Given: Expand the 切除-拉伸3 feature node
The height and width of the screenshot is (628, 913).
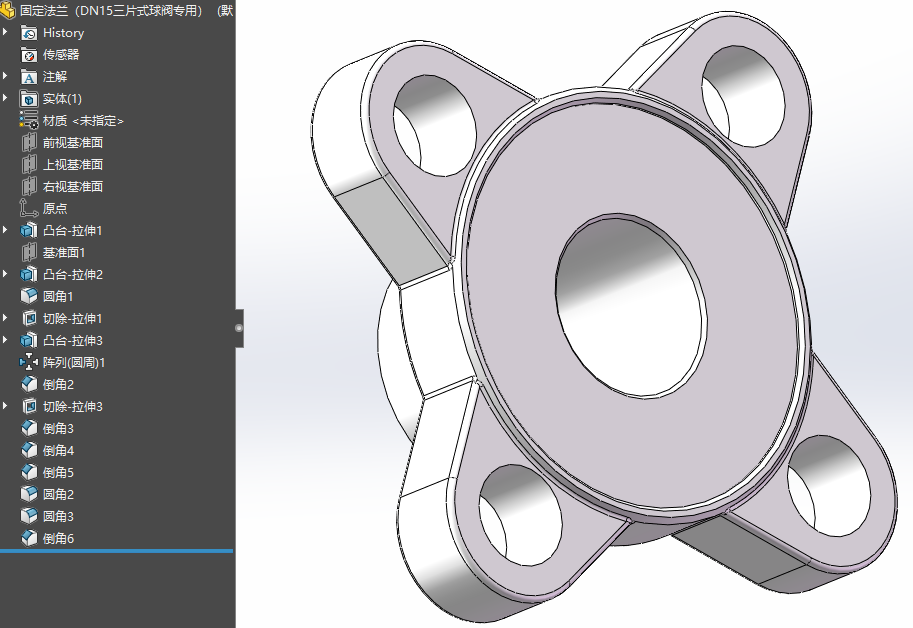Looking at the screenshot, I should 5,406.
